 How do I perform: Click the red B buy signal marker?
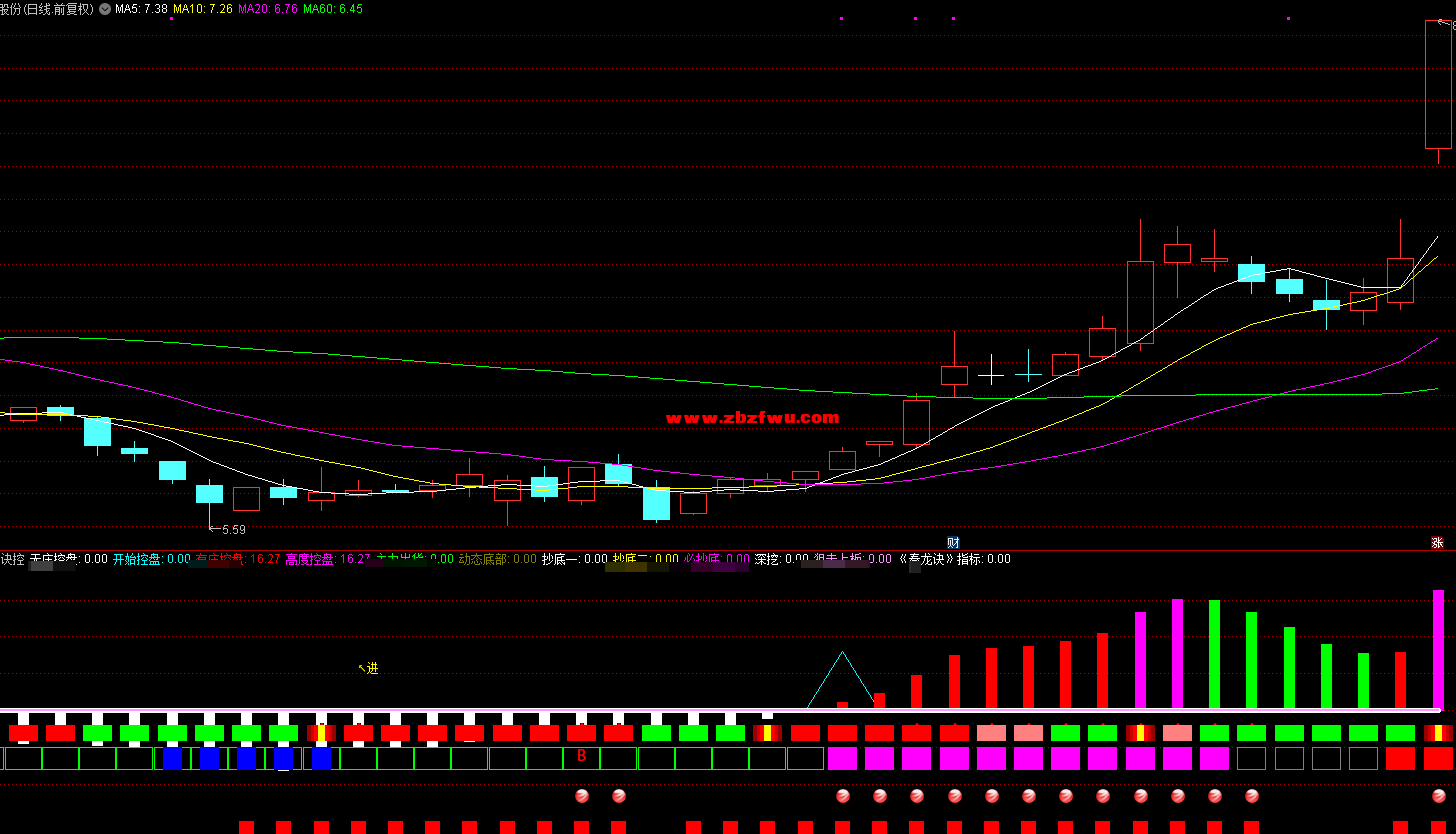(581, 757)
